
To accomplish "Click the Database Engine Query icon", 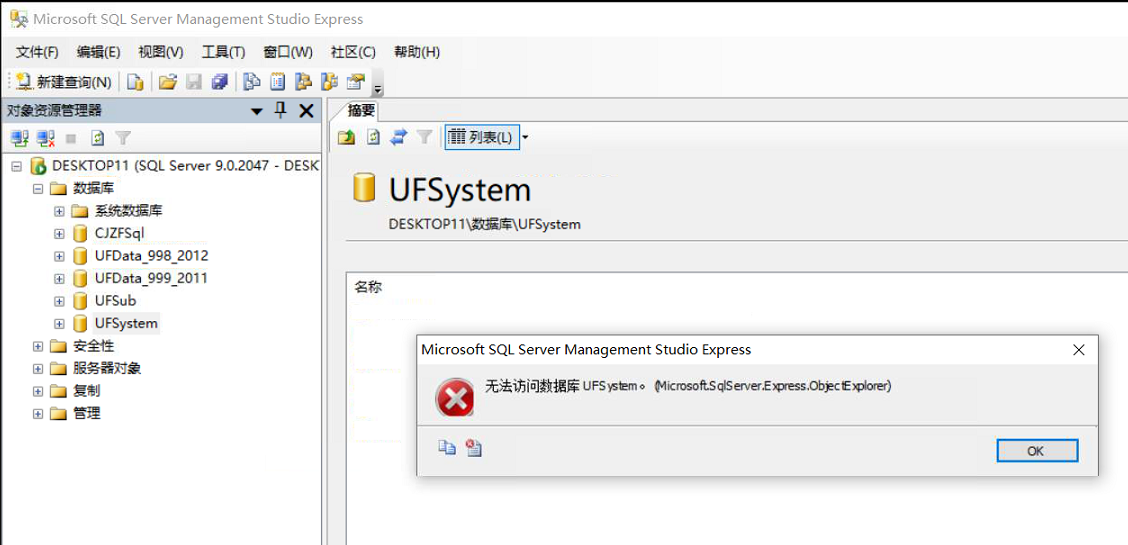I will [135, 82].
